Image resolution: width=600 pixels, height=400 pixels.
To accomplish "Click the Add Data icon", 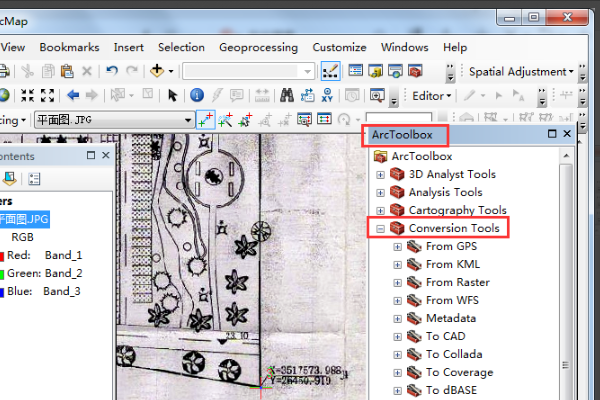I will point(157,71).
